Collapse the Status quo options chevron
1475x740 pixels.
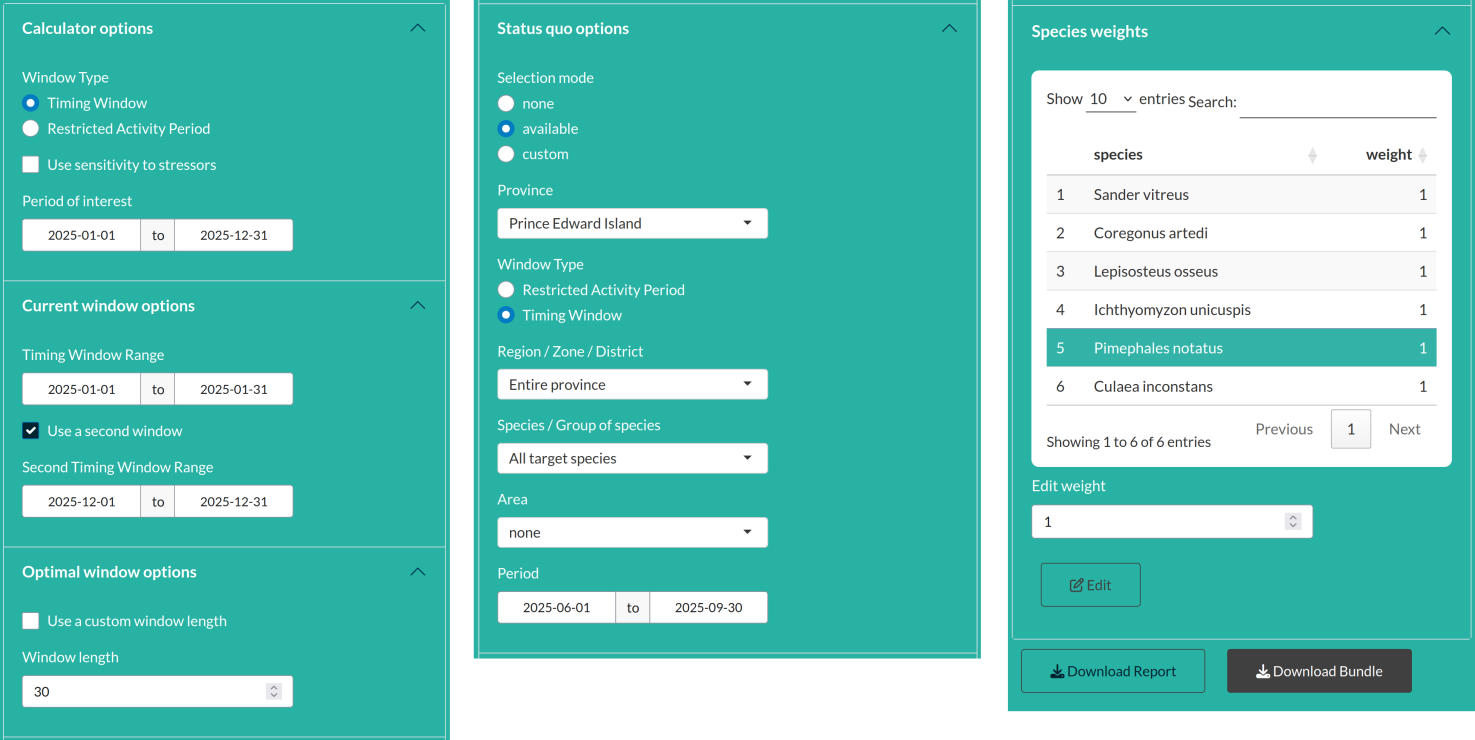[949, 28]
